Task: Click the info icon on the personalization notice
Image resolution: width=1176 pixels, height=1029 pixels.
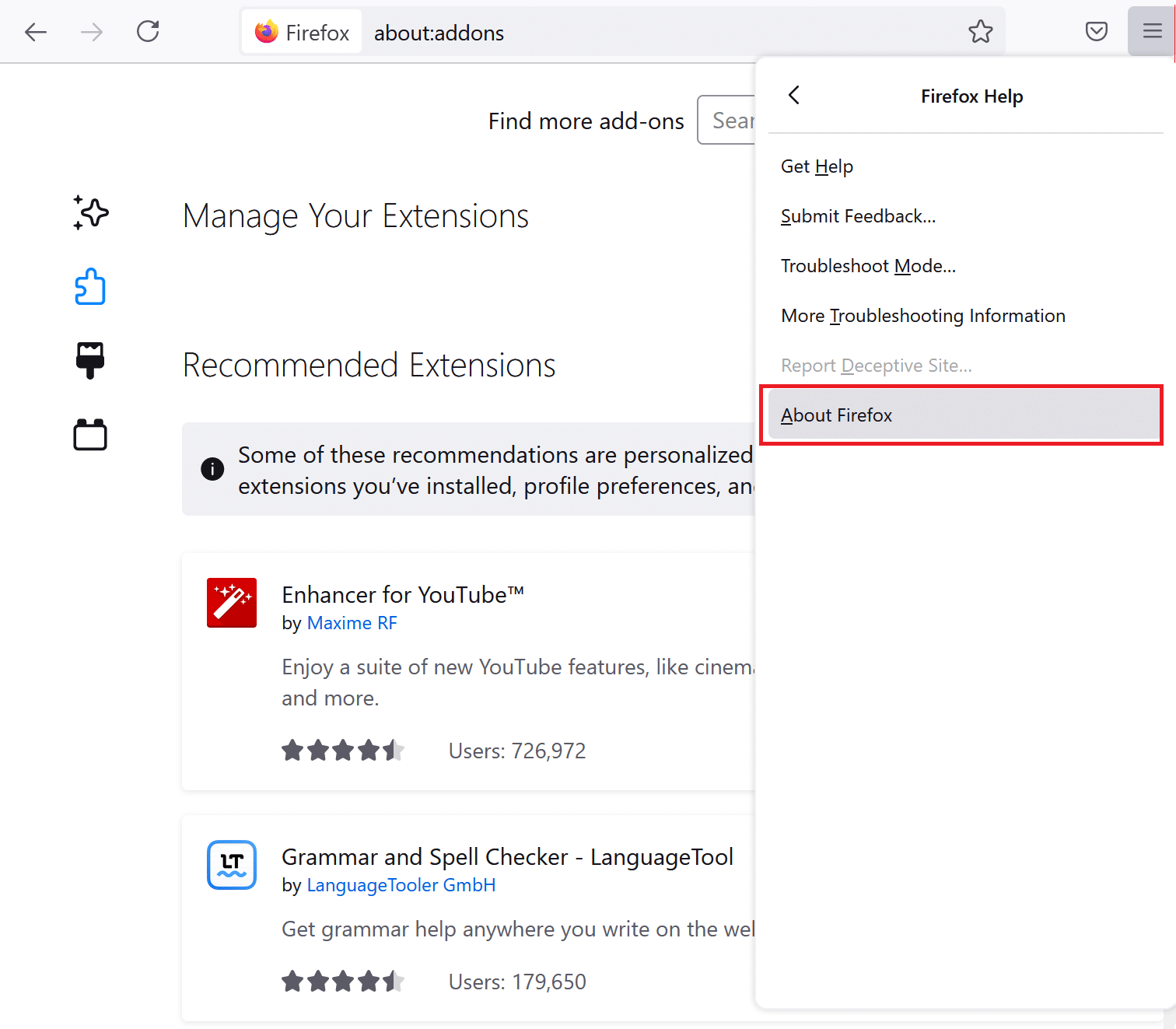Action: click(x=212, y=469)
